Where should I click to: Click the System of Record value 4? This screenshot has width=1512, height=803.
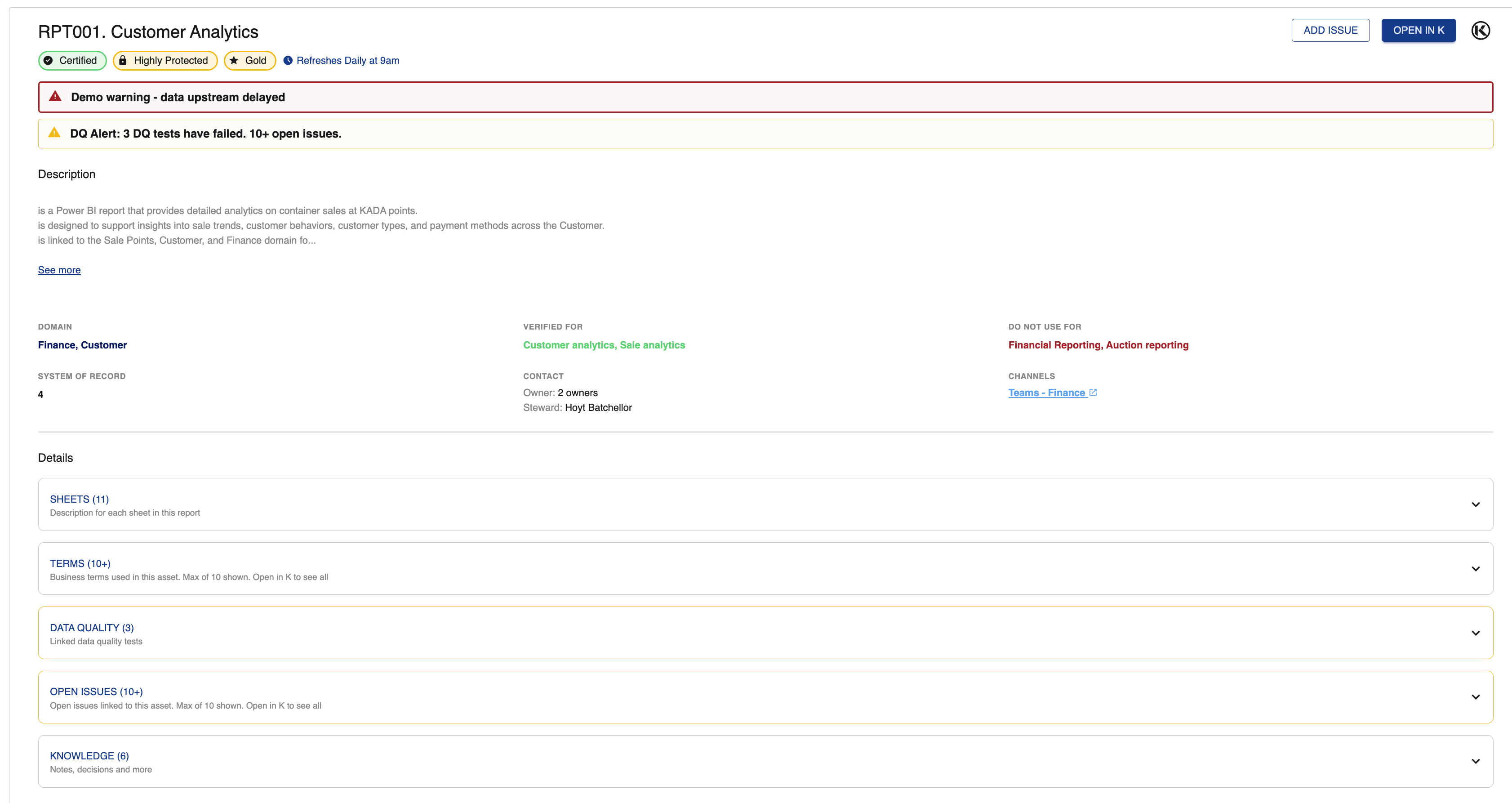click(x=40, y=394)
